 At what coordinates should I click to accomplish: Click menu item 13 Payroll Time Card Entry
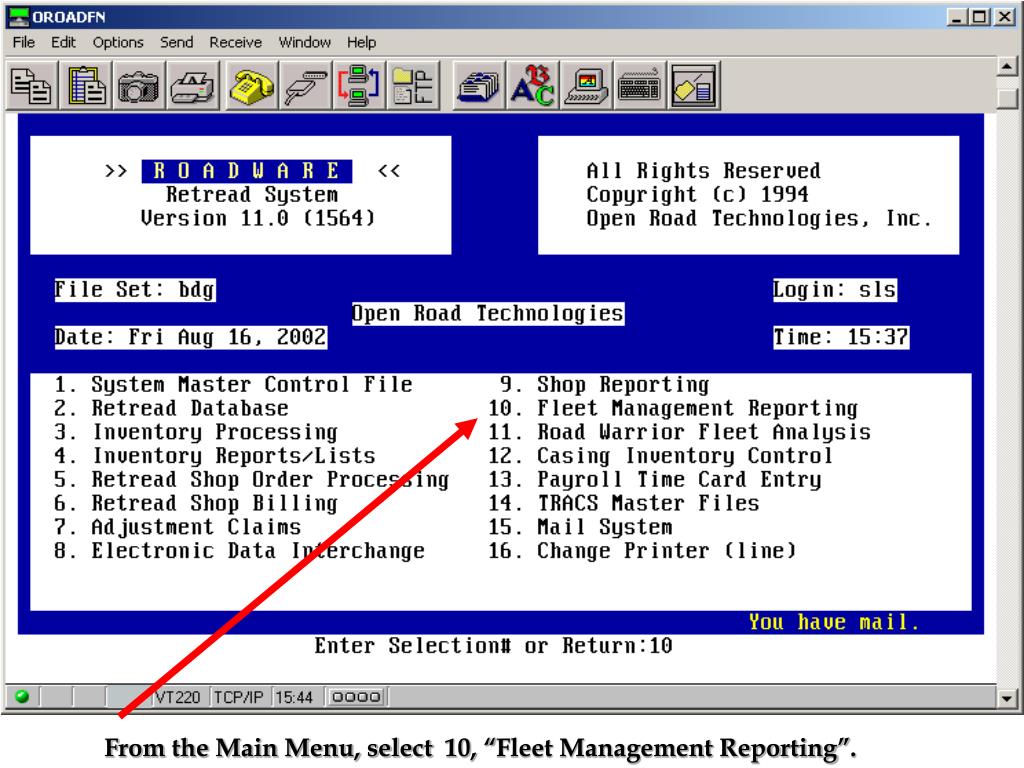(654, 479)
